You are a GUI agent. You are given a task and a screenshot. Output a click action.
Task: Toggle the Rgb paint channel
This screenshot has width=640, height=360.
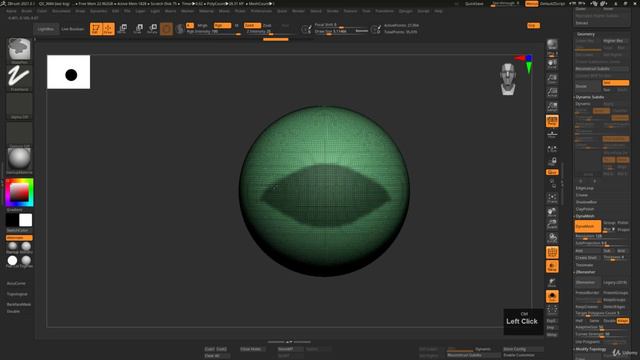click(x=222, y=25)
